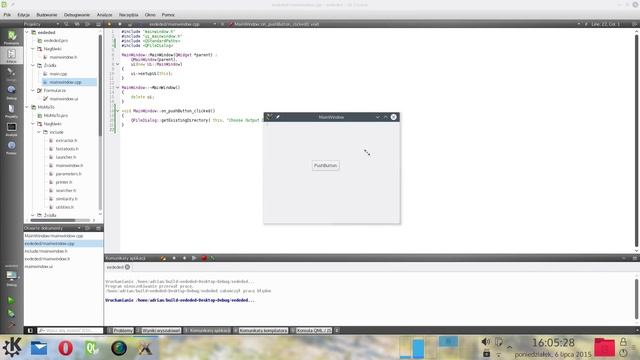Open the Narzędzia menu
This screenshot has height=360, width=640.
coord(129,15)
